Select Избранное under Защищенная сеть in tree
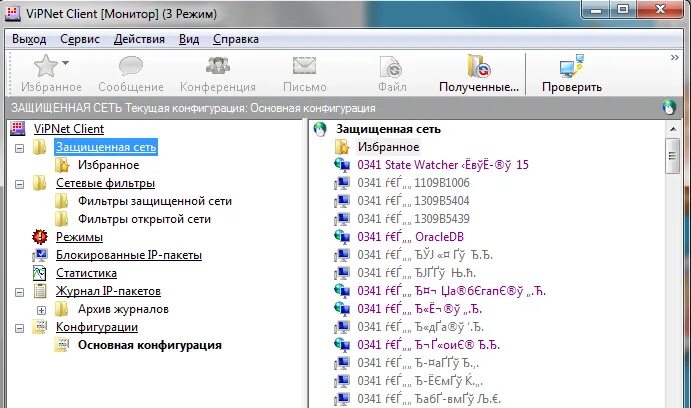Viewport: 691px width, 408px height. [x=108, y=165]
